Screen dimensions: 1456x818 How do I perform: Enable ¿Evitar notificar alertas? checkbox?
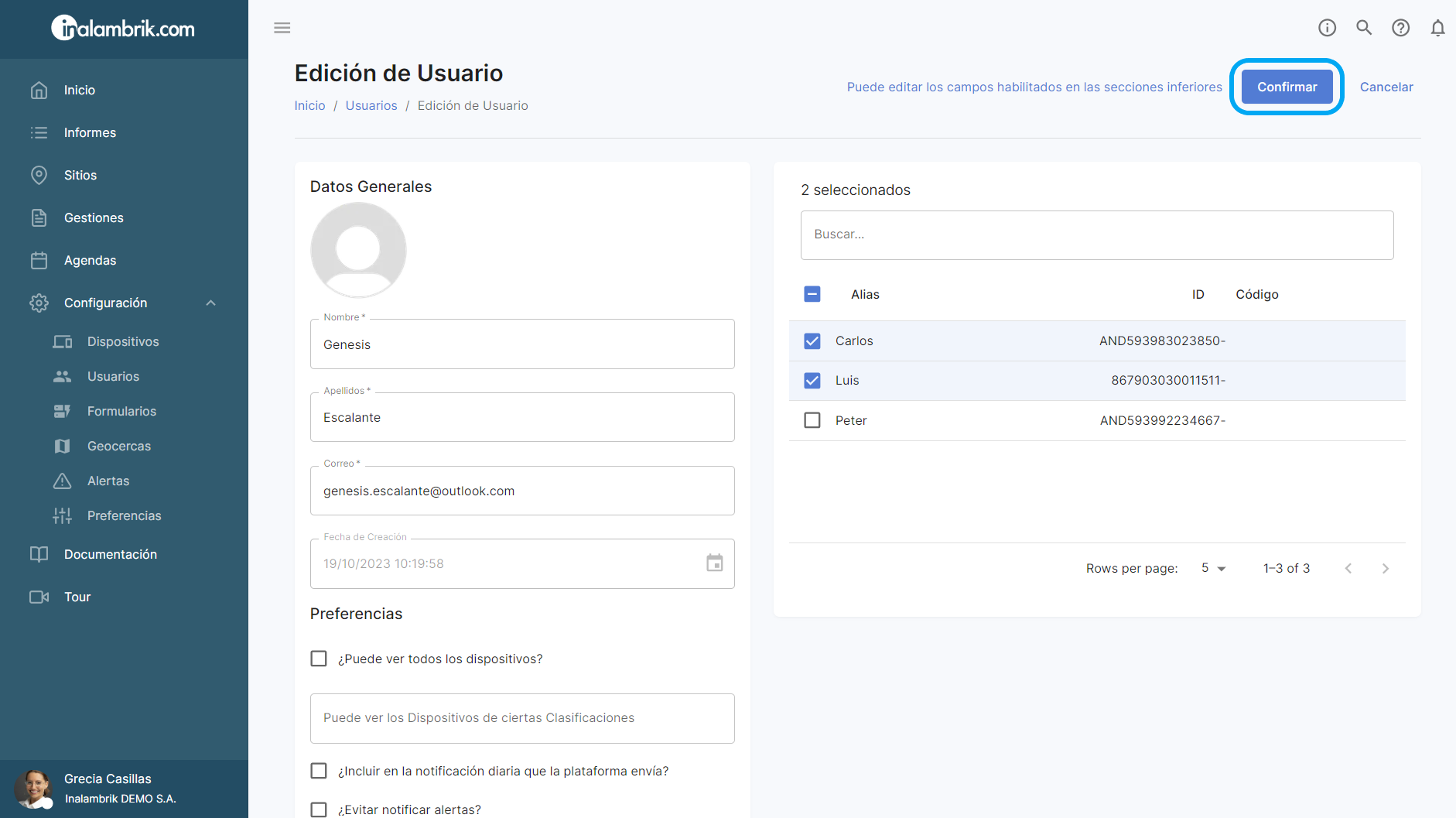319,809
